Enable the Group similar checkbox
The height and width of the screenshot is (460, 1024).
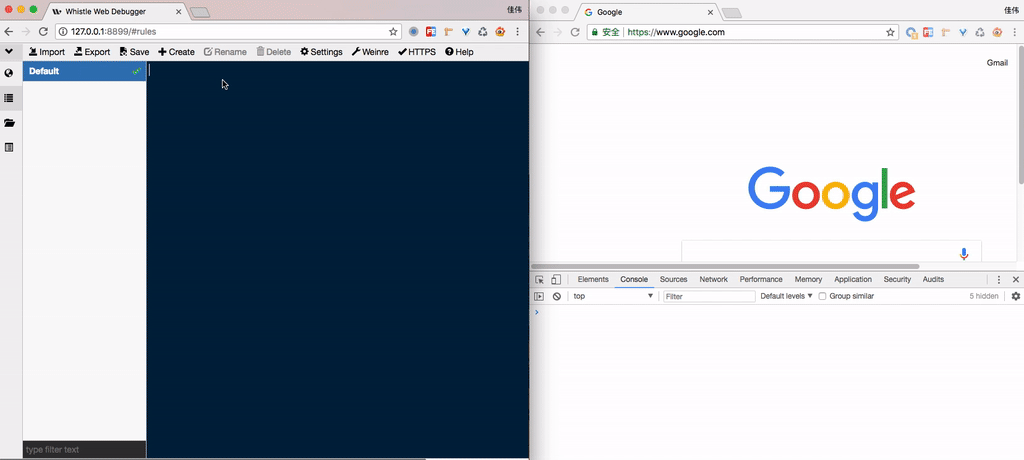click(823, 297)
